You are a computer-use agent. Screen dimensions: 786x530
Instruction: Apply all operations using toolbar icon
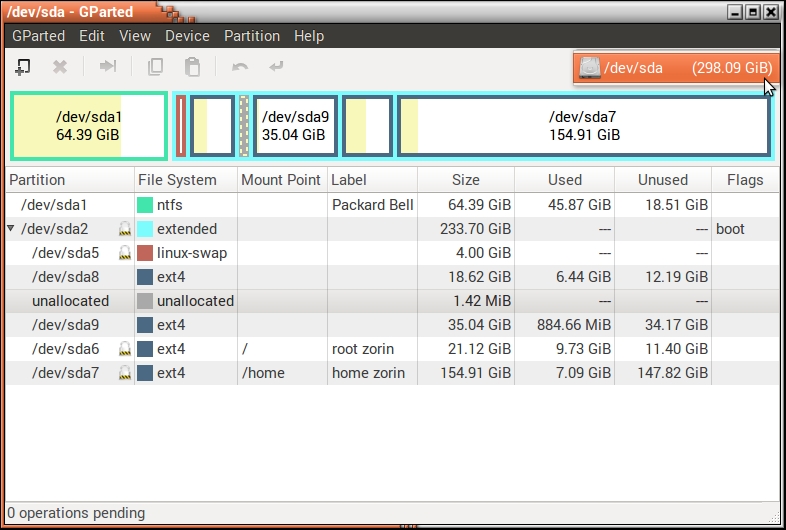pyautogui.click(x=277, y=67)
